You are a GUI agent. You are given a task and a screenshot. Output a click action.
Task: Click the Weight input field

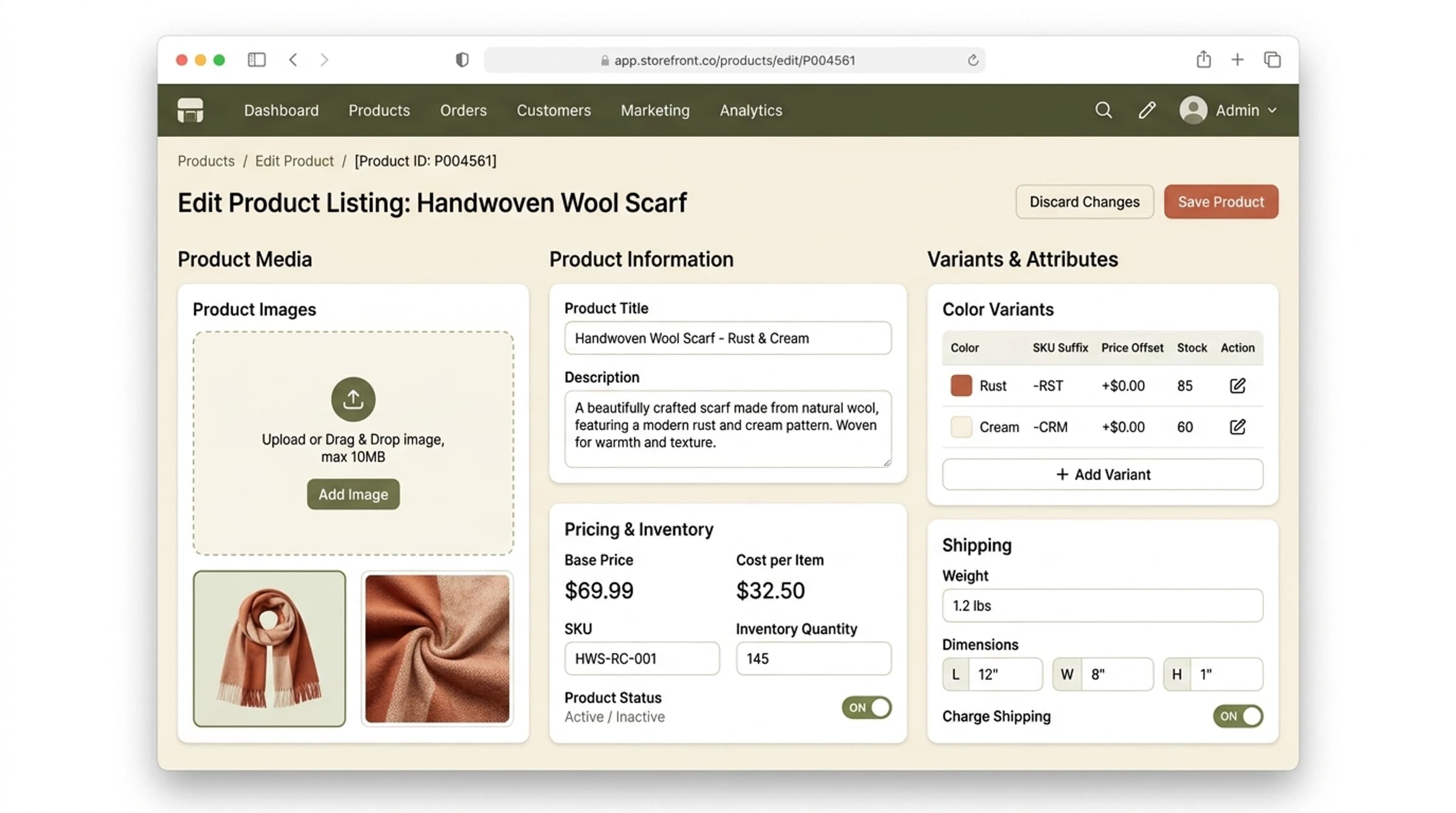click(1103, 606)
